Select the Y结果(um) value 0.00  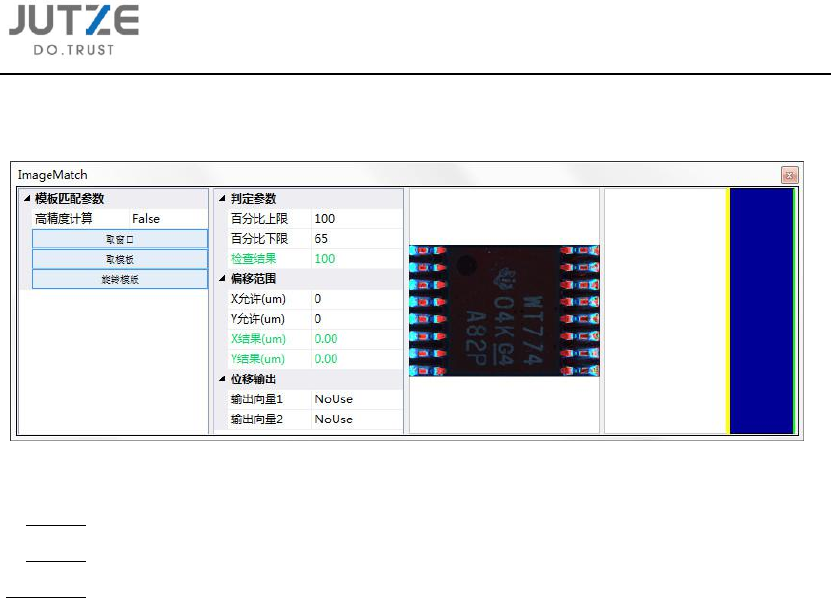(x=357, y=359)
